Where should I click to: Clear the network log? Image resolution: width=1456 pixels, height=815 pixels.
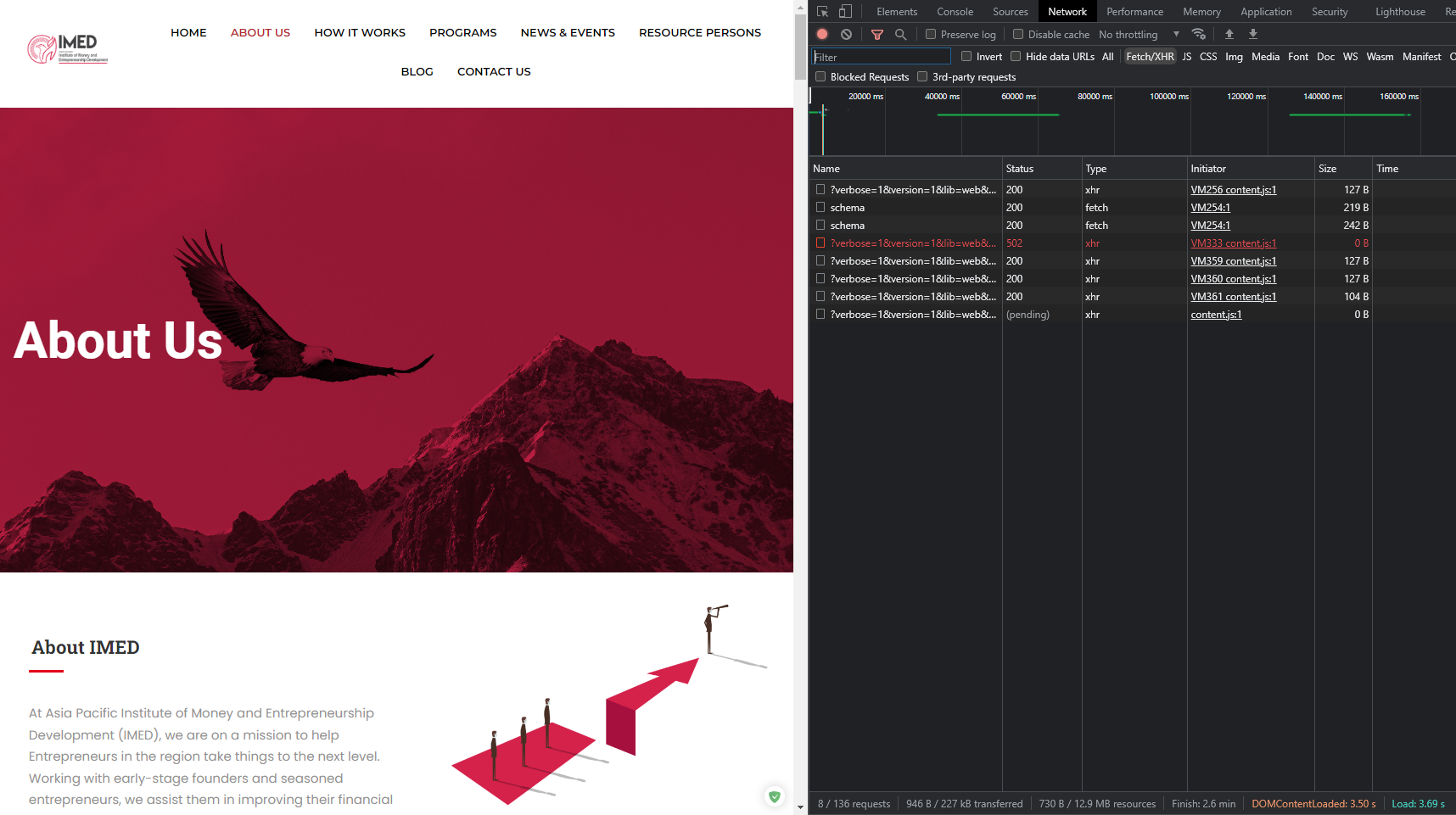(x=846, y=35)
